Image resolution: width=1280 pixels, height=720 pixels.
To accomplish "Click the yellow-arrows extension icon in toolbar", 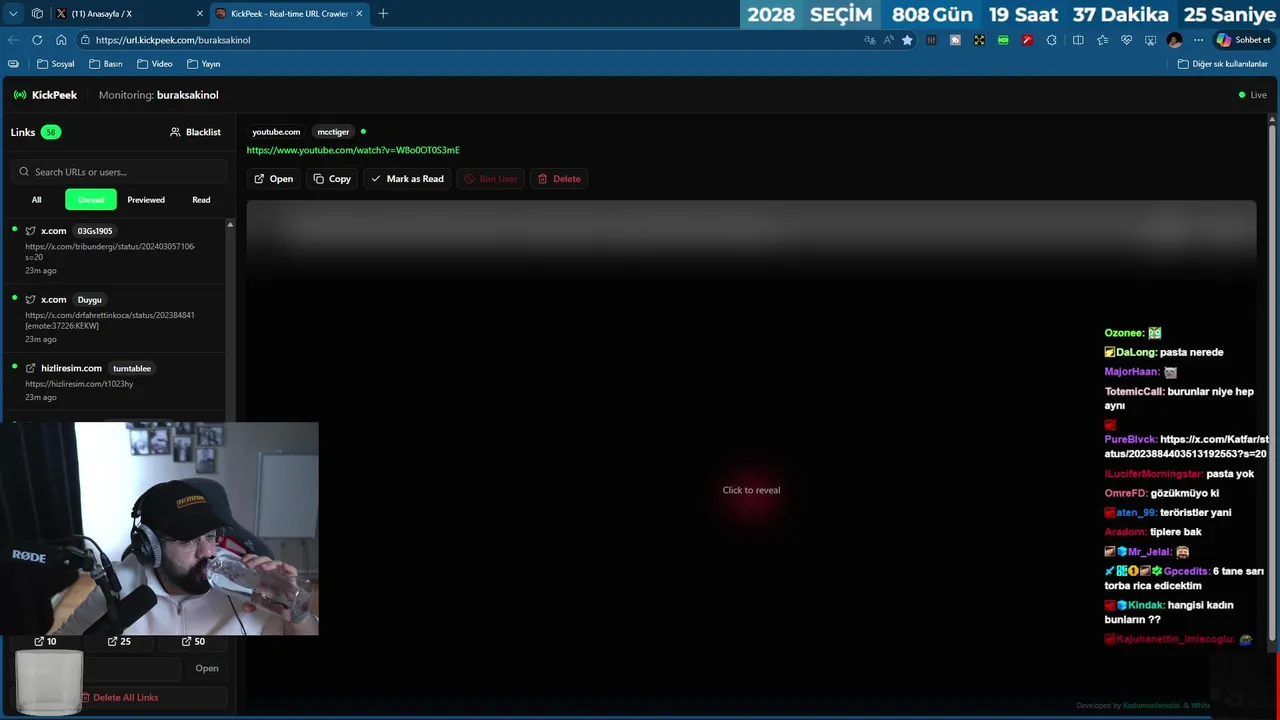I will 979,40.
